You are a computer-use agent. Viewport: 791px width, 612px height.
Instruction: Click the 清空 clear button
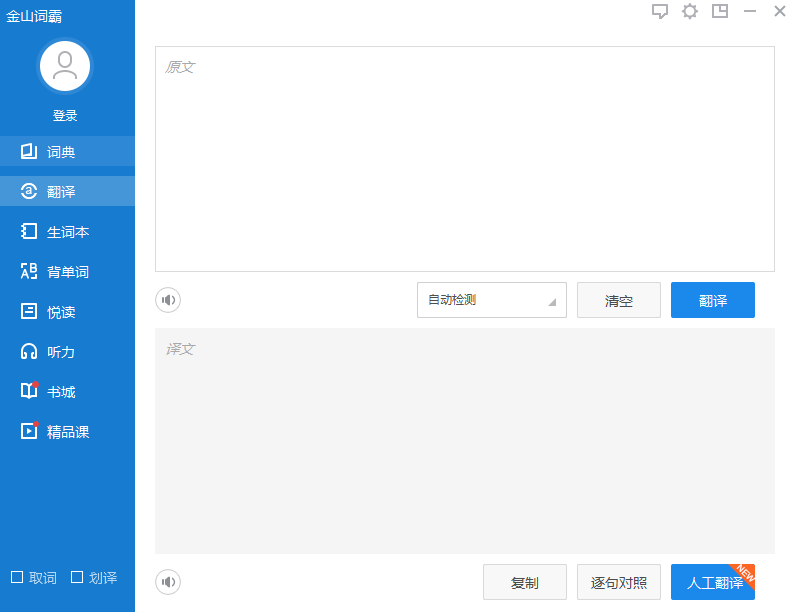pos(618,300)
